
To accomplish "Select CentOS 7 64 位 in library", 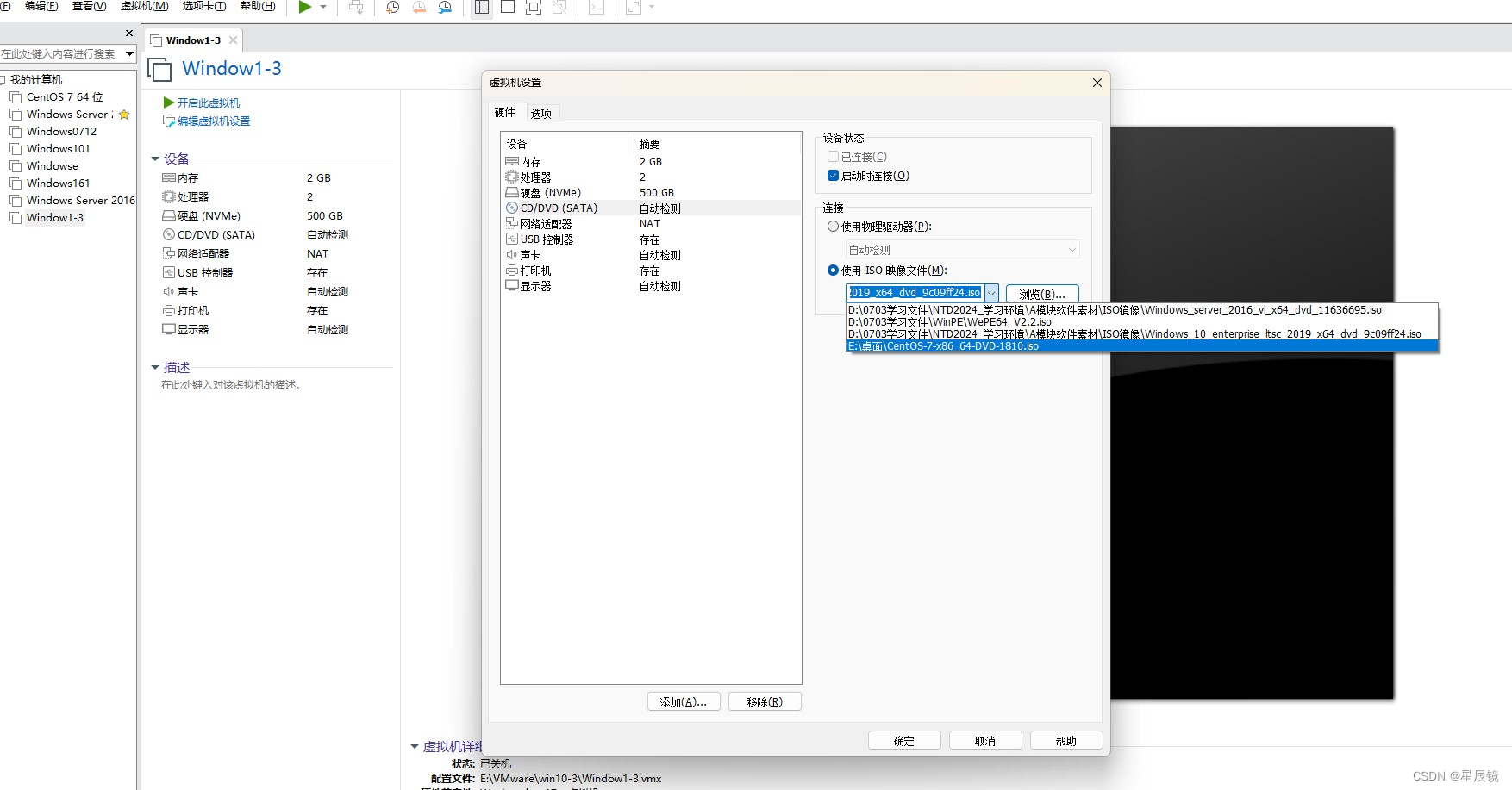I will [x=64, y=96].
